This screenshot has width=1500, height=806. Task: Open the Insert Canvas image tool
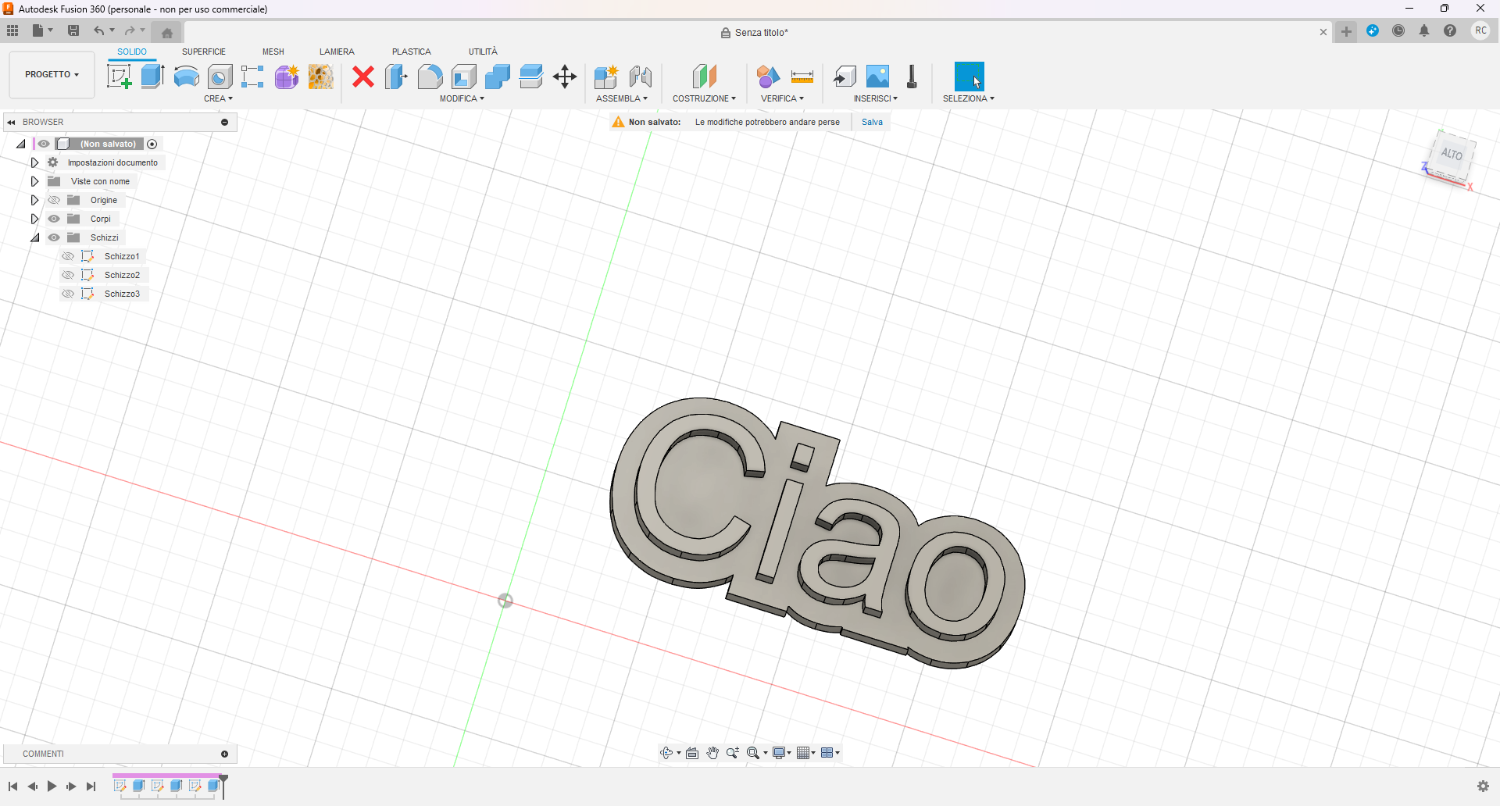[877, 77]
